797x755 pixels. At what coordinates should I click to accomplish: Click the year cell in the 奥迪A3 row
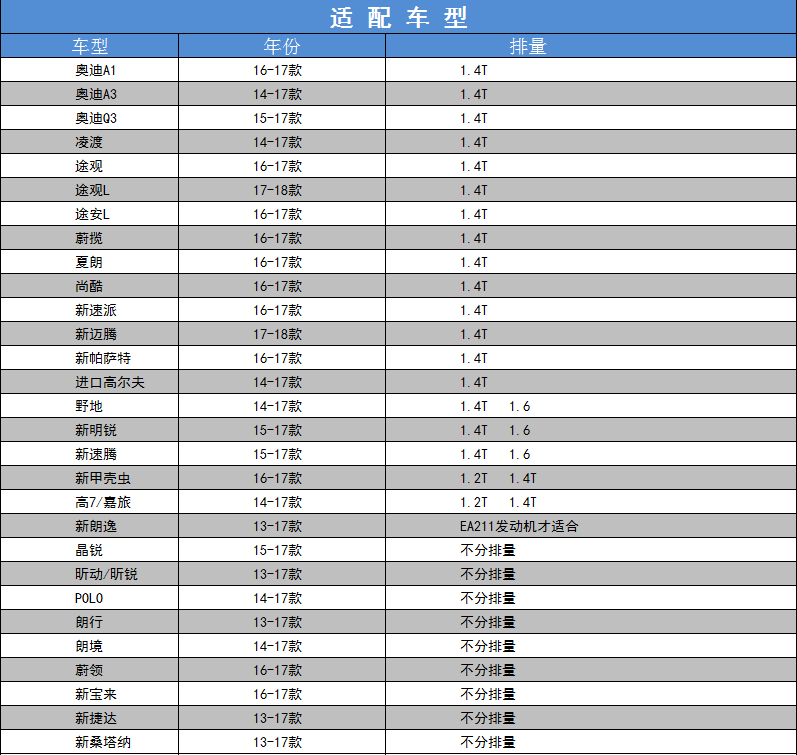(x=282, y=94)
